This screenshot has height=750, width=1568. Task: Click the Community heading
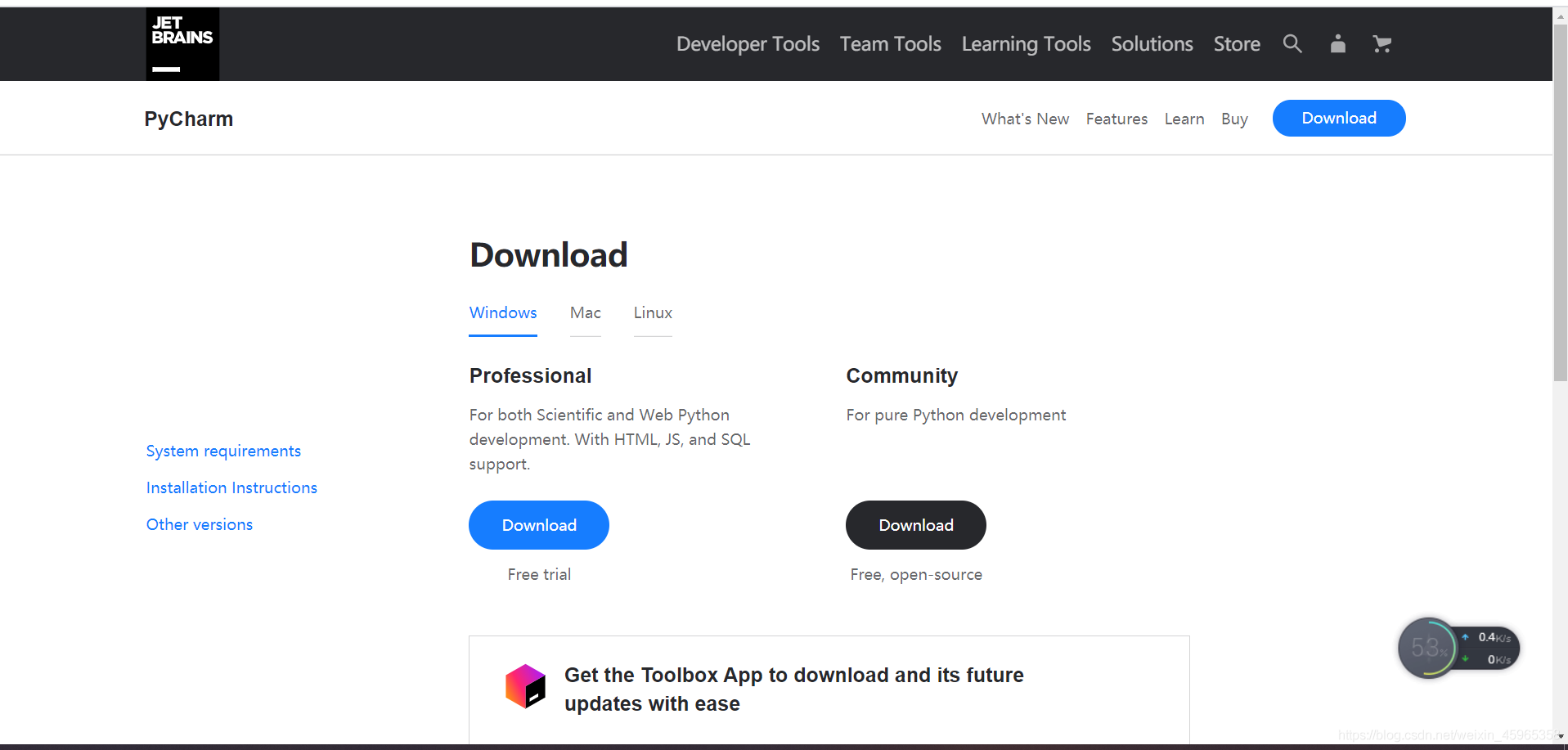coord(901,375)
